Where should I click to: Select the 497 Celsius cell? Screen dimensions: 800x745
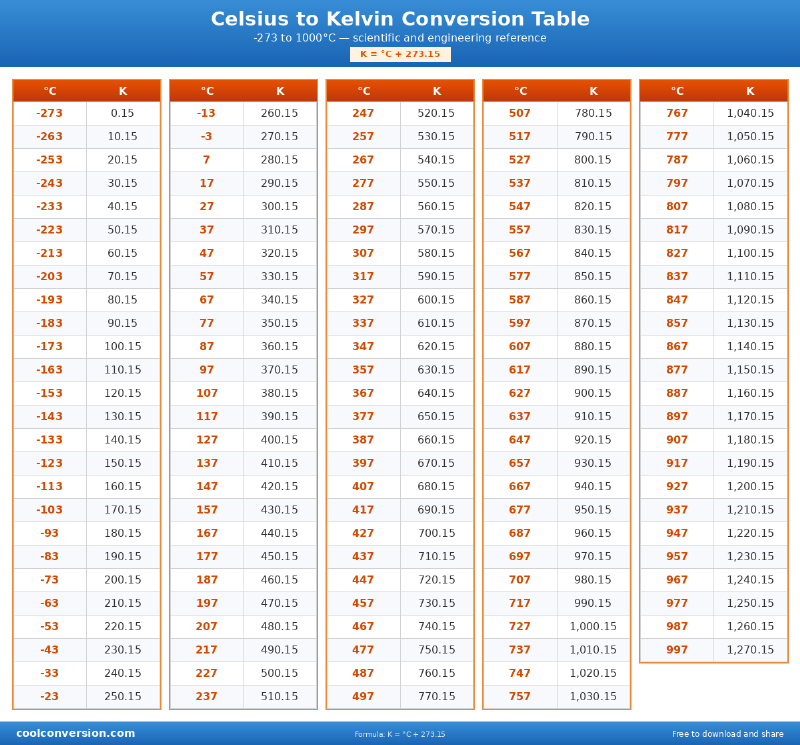point(363,697)
